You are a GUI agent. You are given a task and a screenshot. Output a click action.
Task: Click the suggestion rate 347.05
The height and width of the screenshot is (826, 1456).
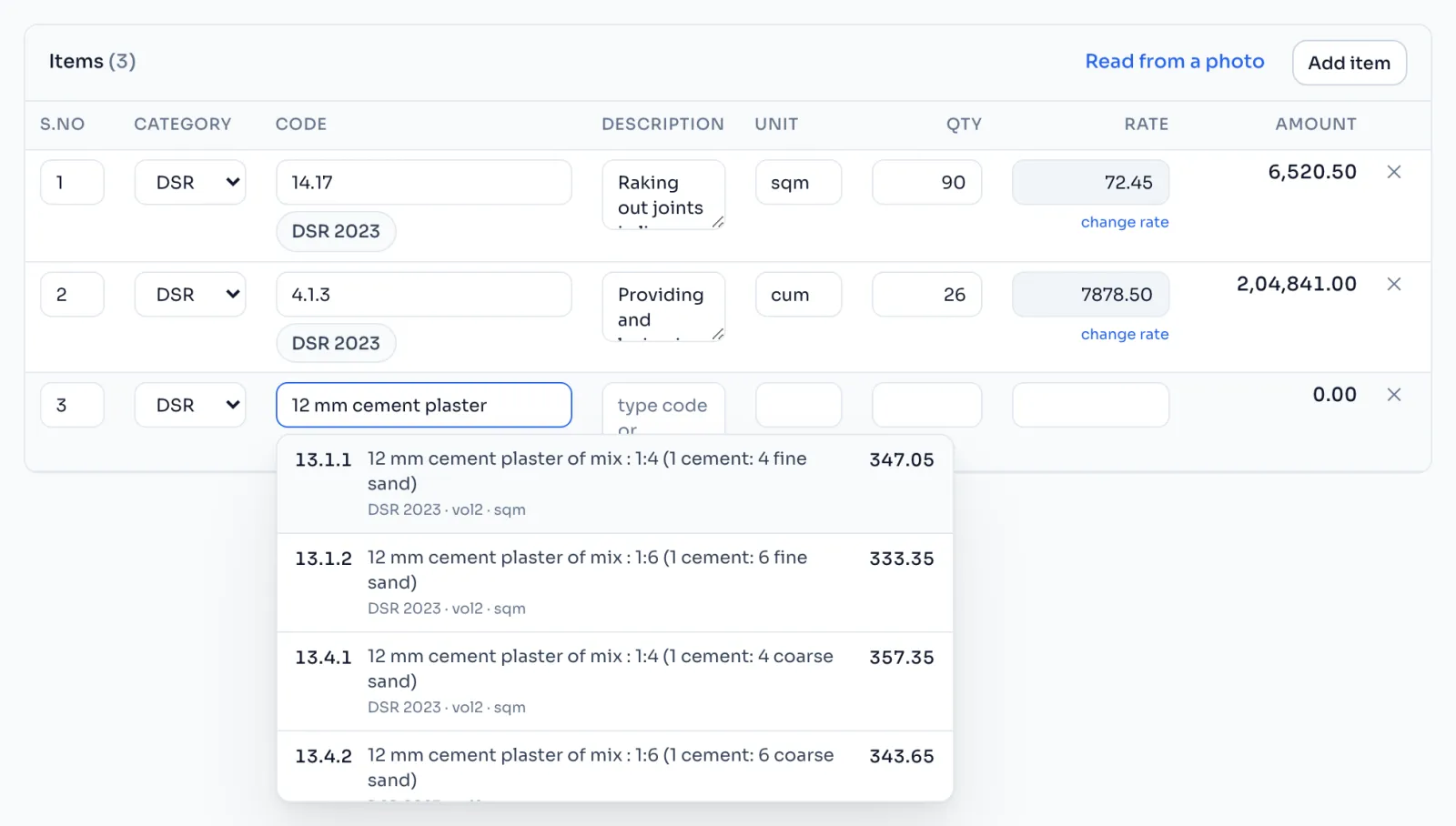901,459
